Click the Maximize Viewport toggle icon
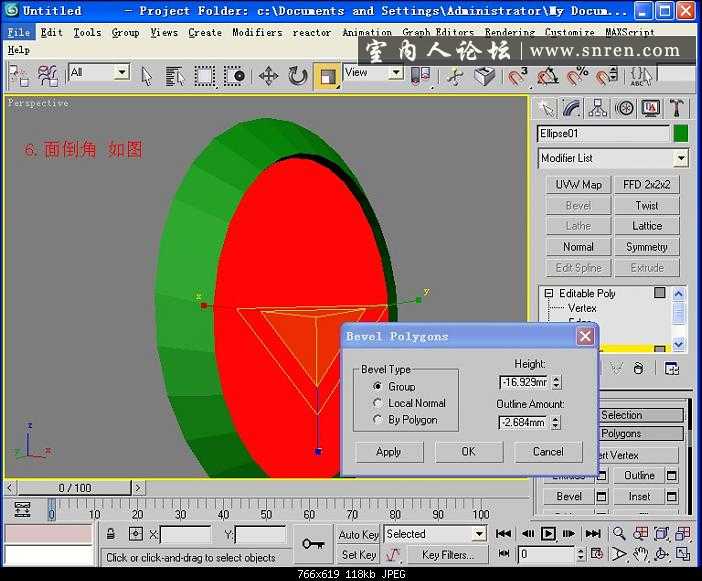The height and width of the screenshot is (581, 702). [683, 554]
